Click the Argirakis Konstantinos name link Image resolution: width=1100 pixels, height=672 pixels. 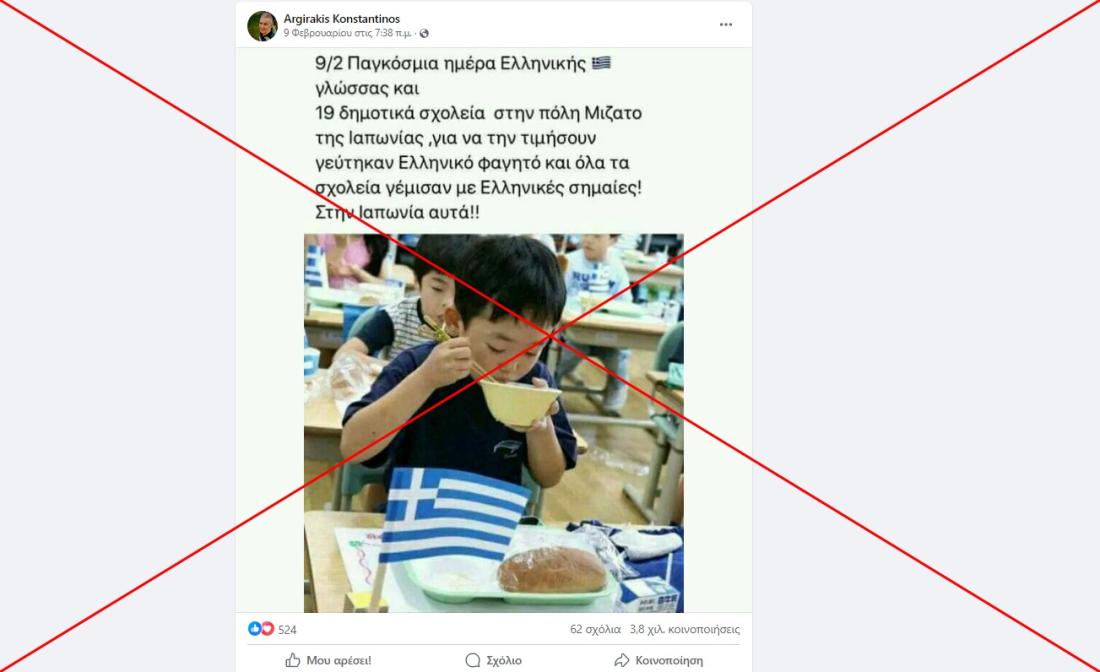[342, 19]
